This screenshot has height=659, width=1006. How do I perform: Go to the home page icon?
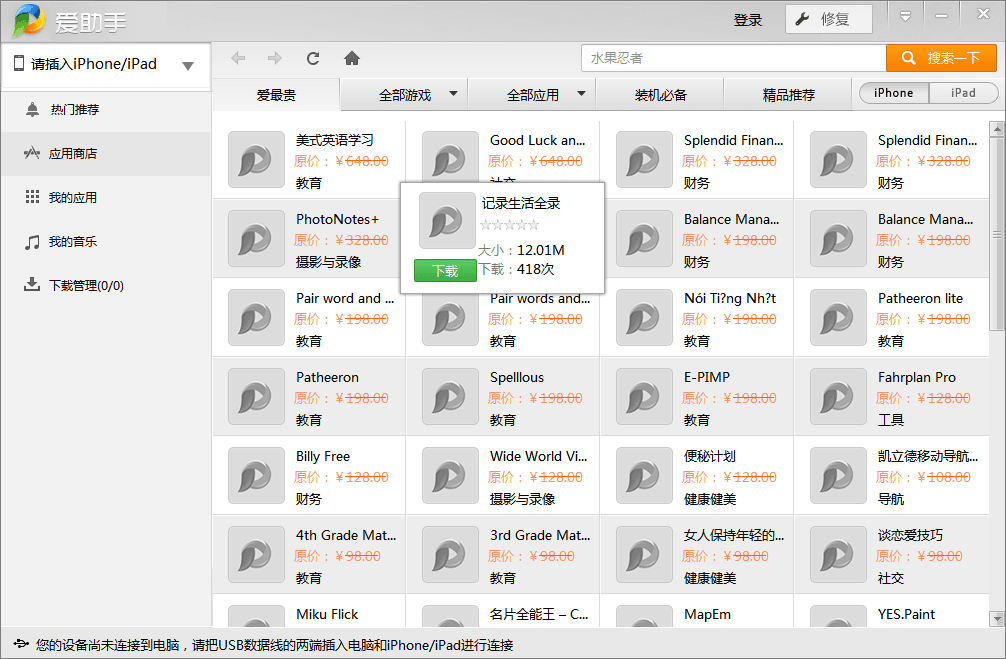coord(352,58)
